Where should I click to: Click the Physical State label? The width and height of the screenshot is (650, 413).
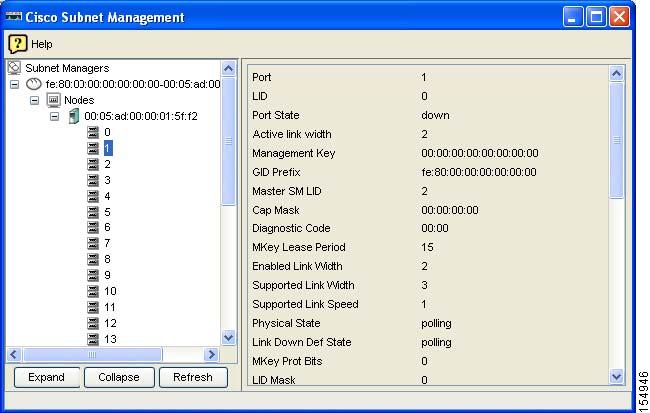[286, 323]
